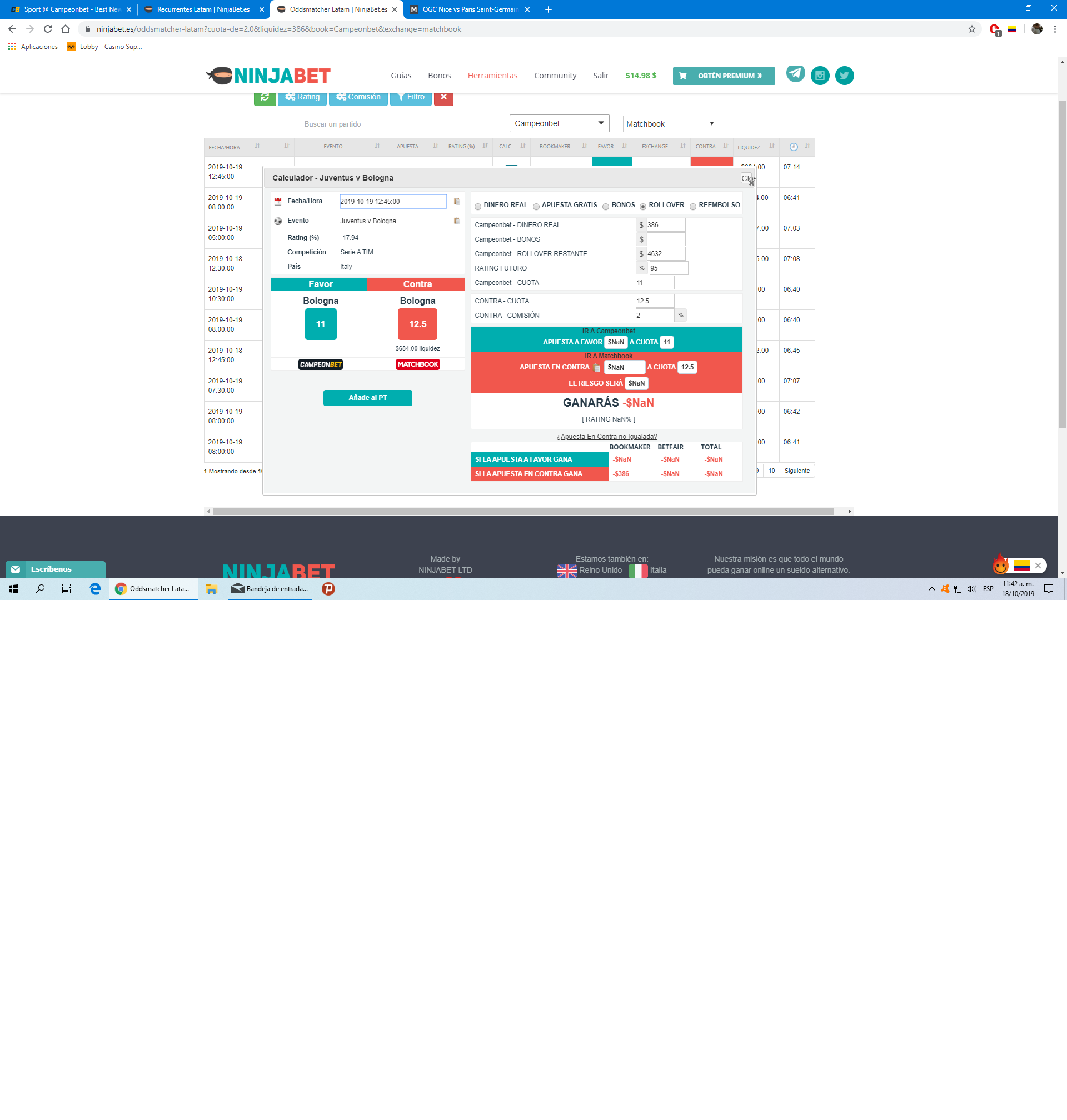
Task: Switch to OGC Nice vs Paris tab
Action: tap(470, 9)
